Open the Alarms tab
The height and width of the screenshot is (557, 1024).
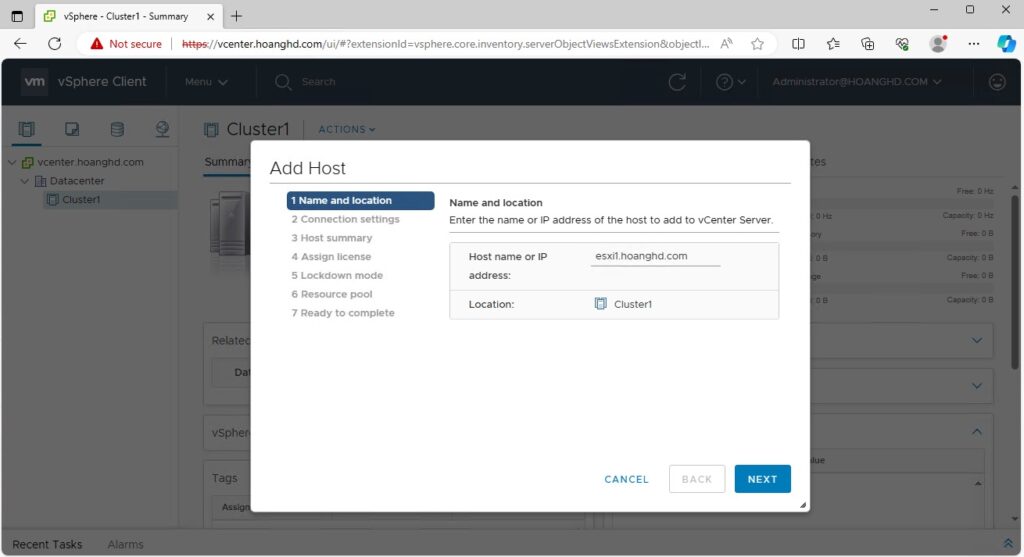125,544
